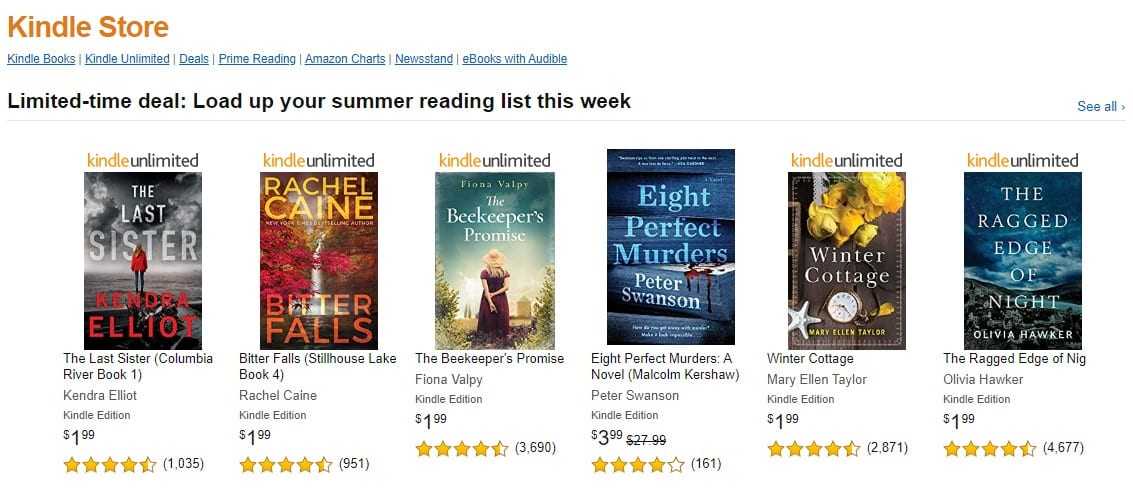Open Amazon Charts
The width and height of the screenshot is (1133, 497).
345,59
